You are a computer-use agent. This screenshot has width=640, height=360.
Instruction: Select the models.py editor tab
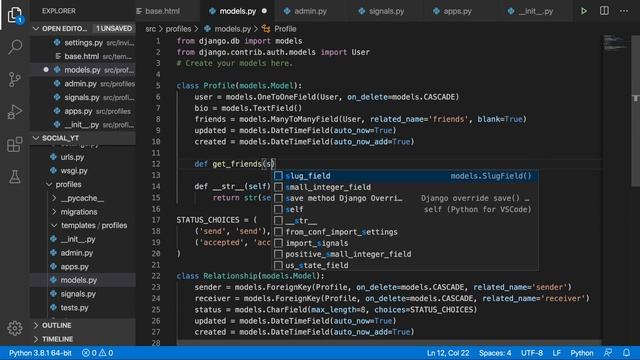coord(237,11)
